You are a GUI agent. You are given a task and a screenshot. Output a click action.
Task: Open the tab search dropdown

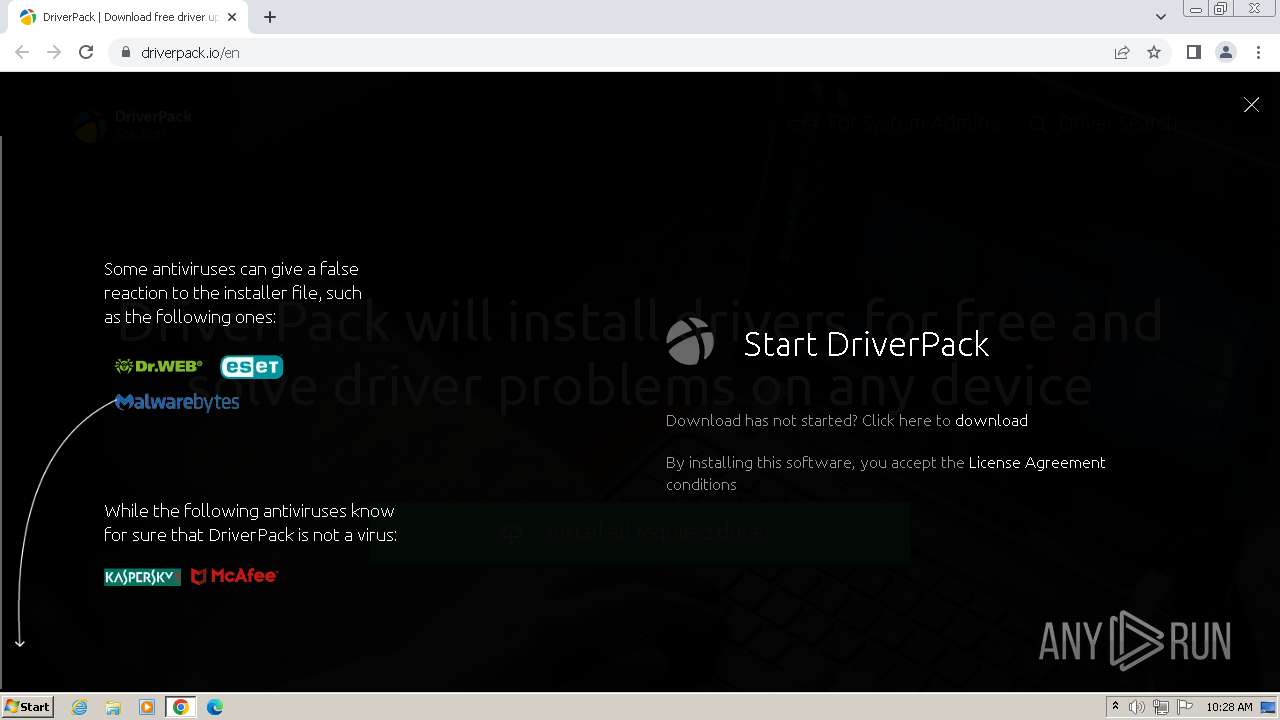tap(1160, 17)
